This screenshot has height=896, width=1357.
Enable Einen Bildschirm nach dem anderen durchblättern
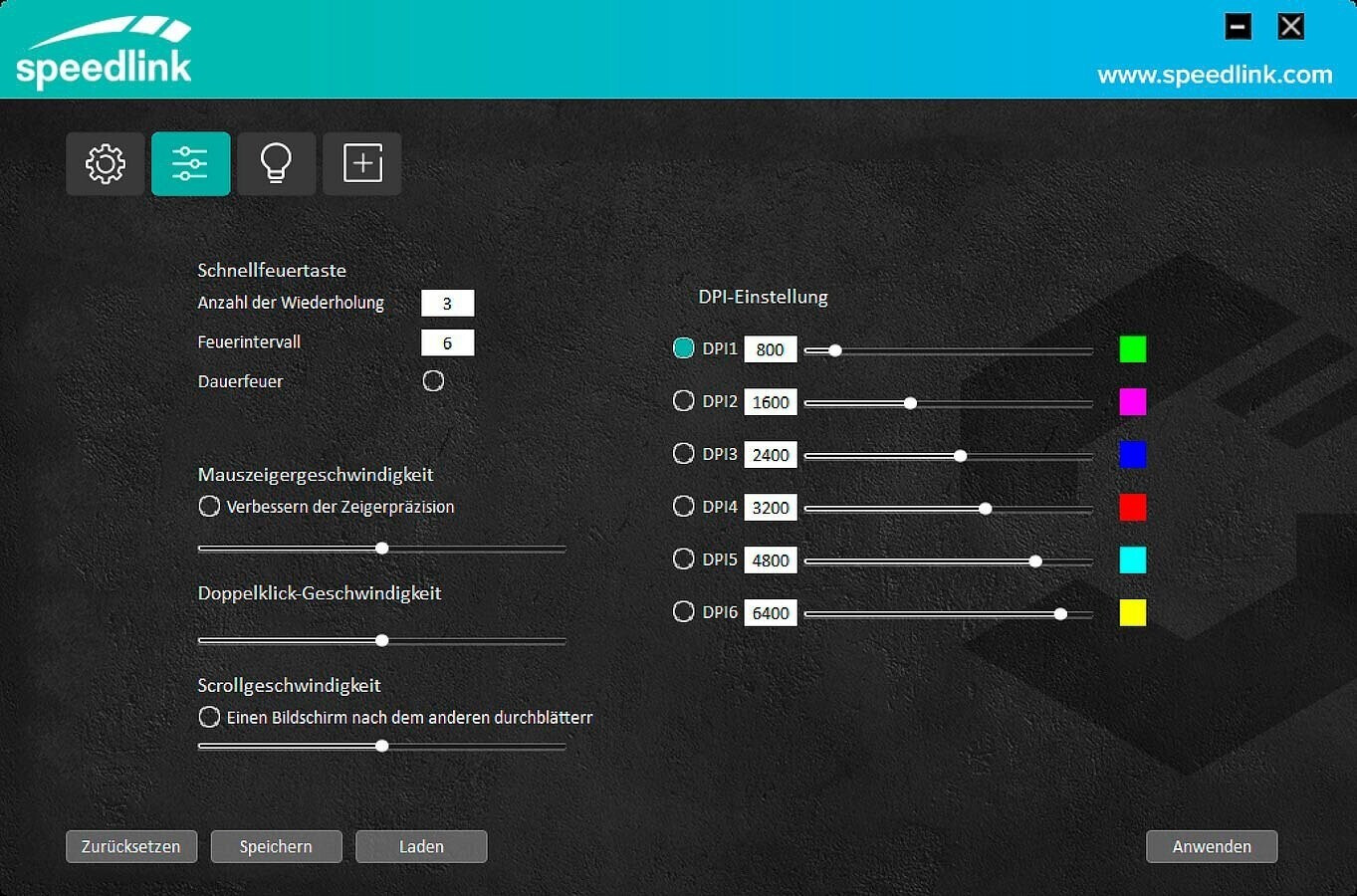tap(209, 717)
